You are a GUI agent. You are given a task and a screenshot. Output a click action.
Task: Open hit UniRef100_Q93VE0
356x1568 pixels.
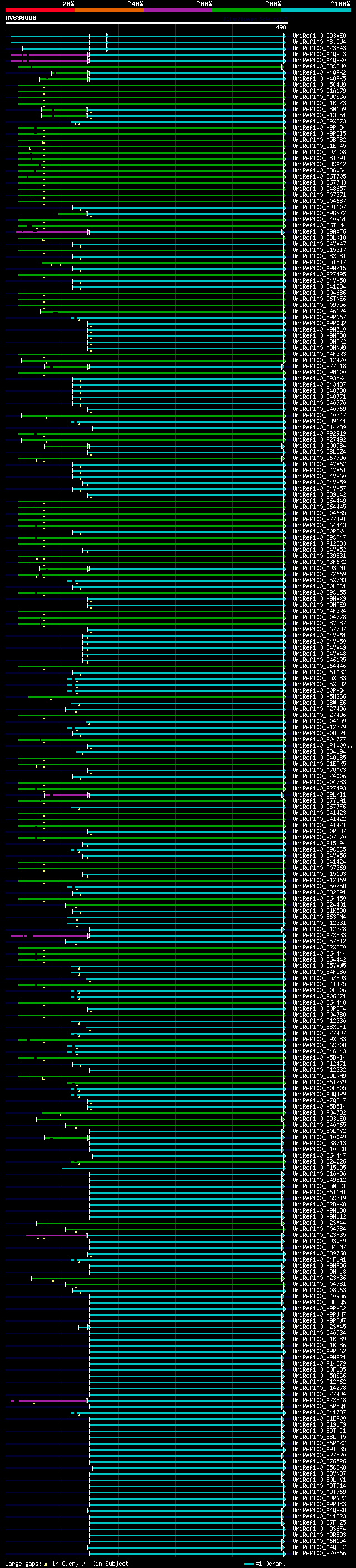(319, 36)
